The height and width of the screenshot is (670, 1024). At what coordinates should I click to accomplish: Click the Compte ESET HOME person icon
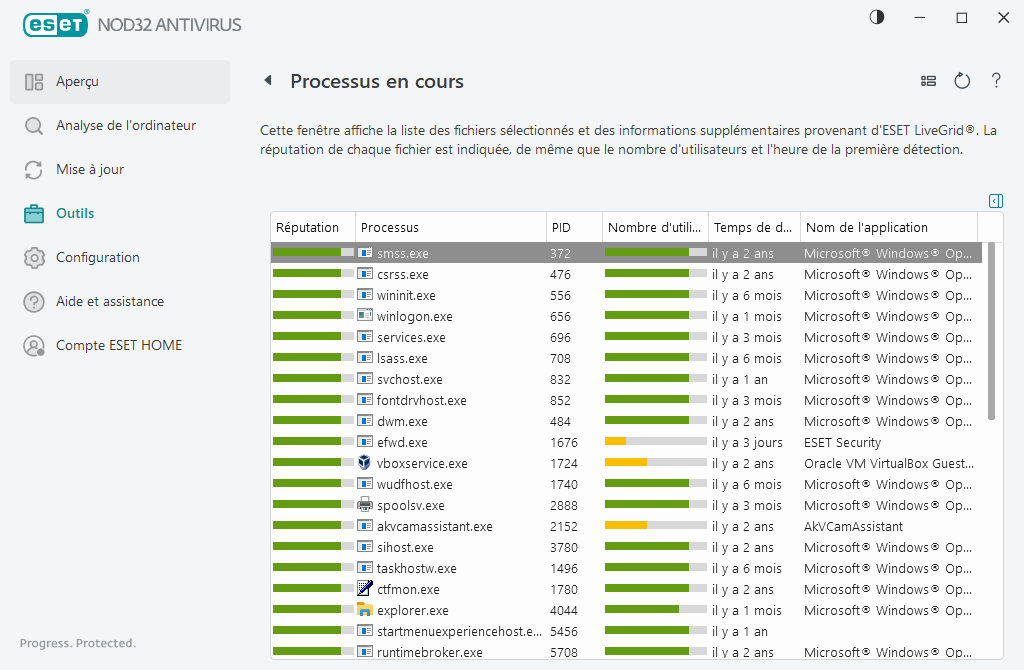33,345
